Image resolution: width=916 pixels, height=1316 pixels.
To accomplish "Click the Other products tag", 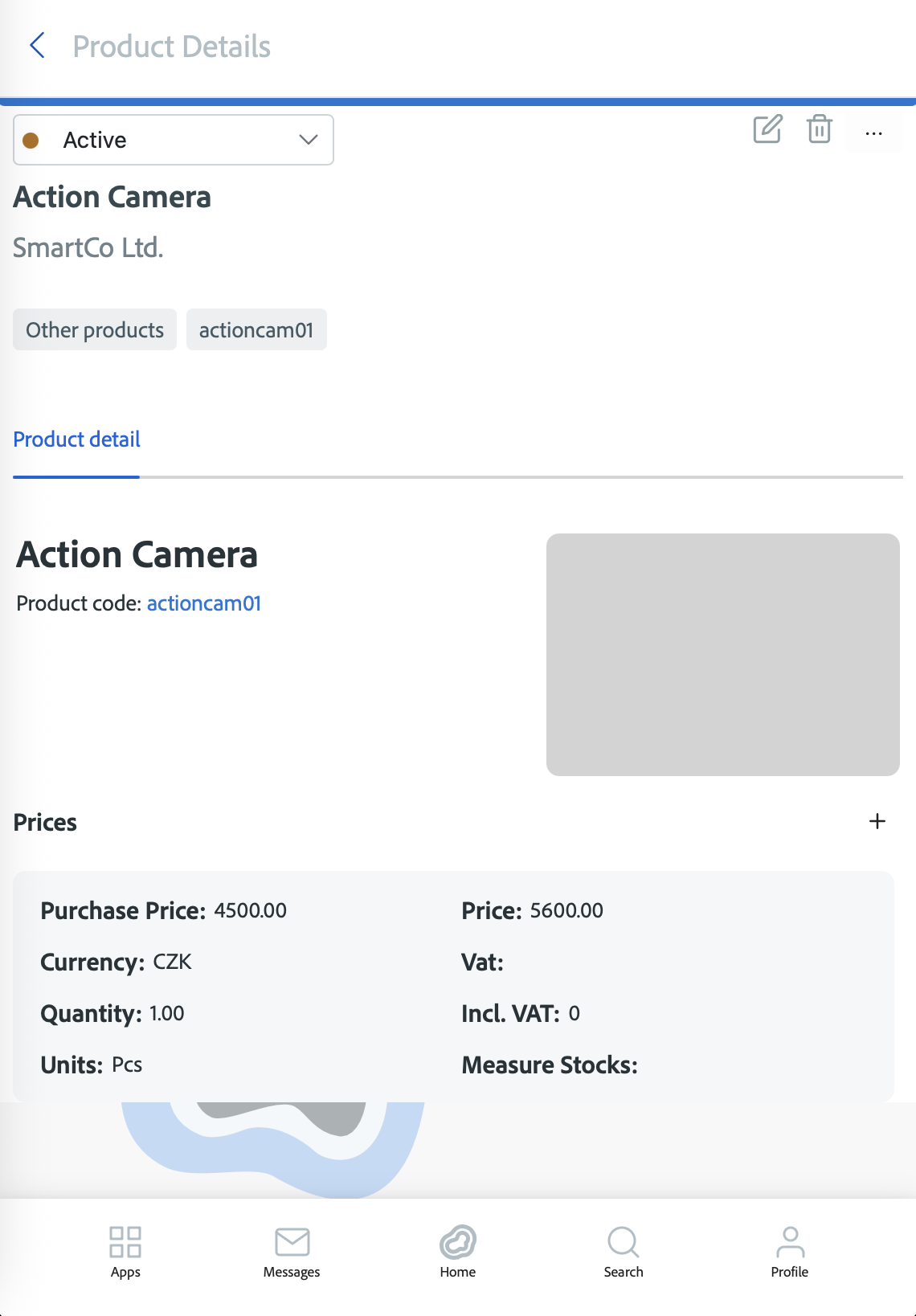I will point(95,330).
